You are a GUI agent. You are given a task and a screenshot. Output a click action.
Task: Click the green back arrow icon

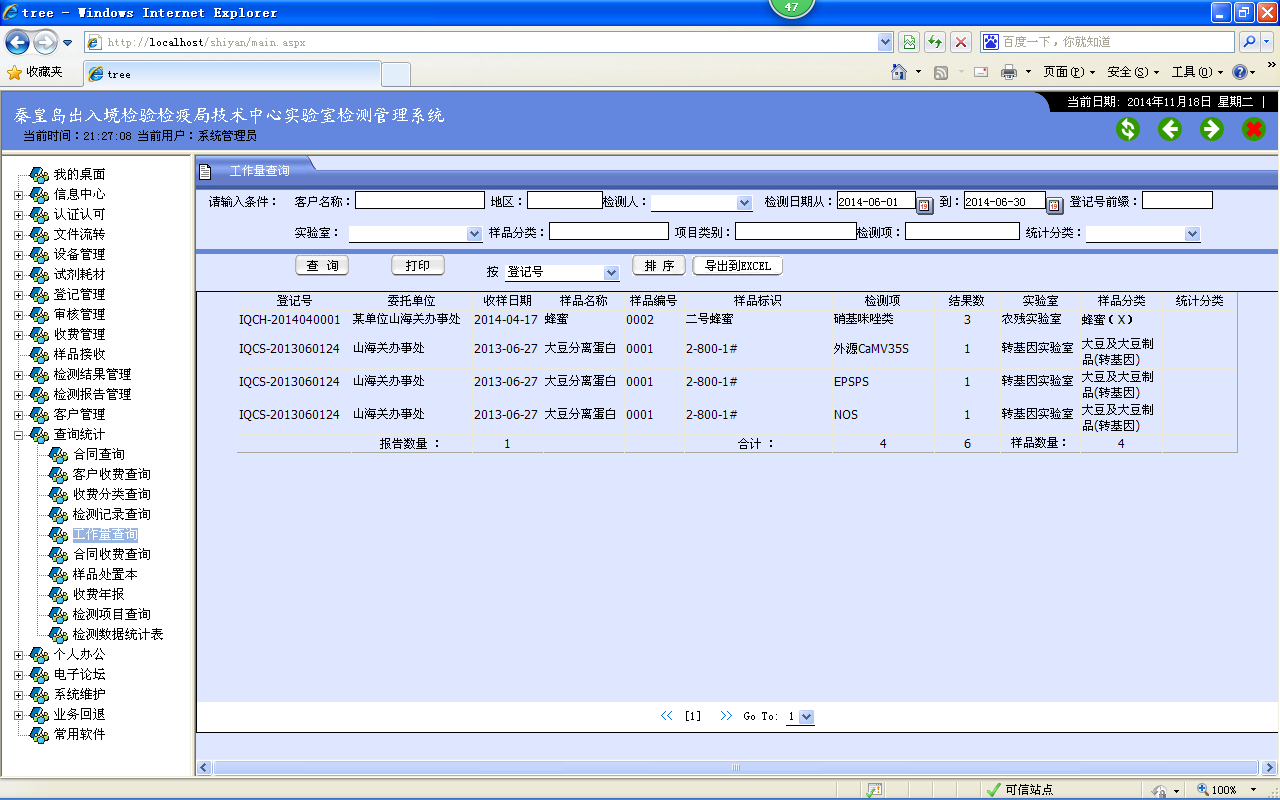coord(1170,129)
